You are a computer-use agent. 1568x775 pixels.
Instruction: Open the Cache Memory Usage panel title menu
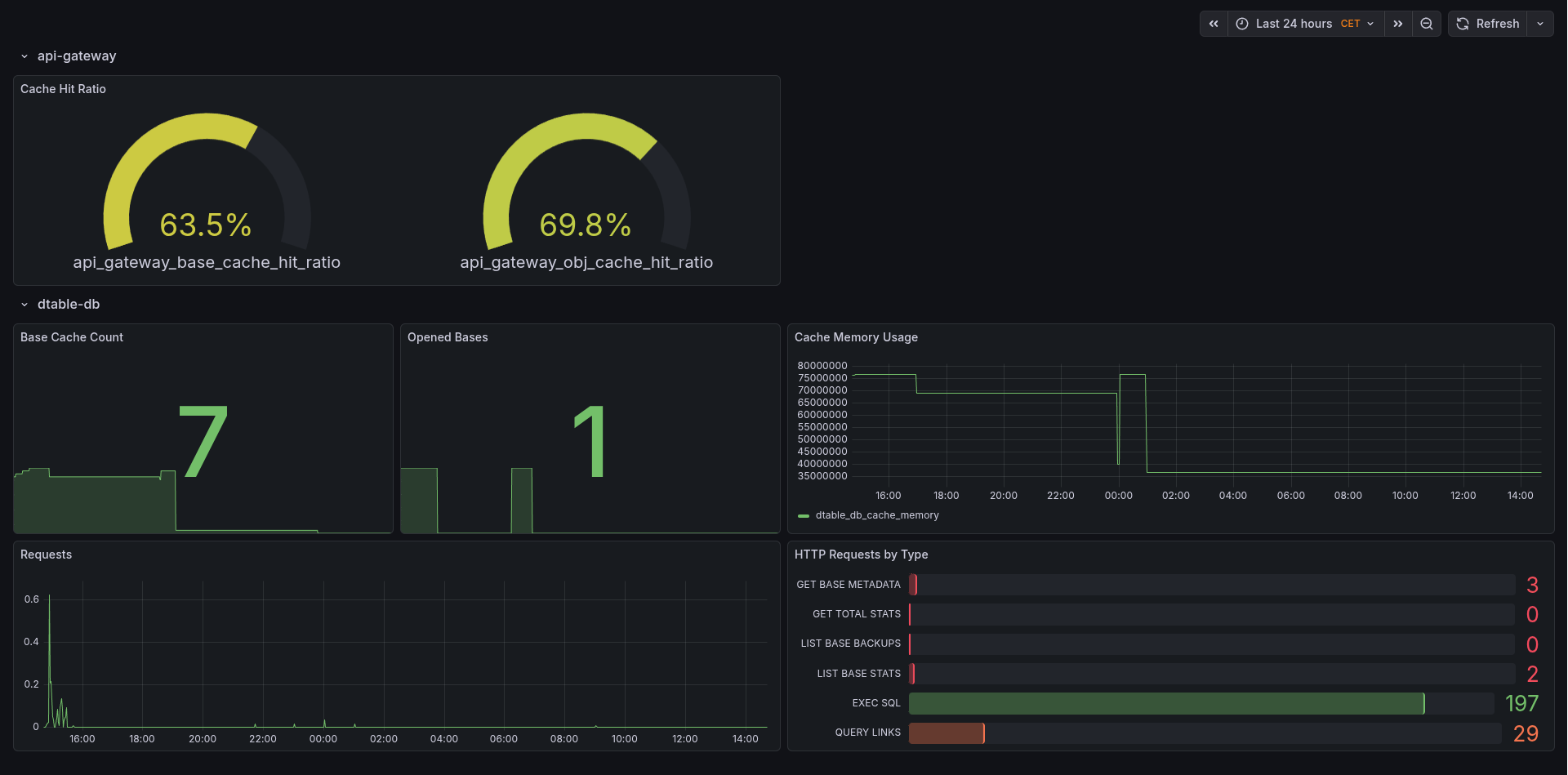855,336
